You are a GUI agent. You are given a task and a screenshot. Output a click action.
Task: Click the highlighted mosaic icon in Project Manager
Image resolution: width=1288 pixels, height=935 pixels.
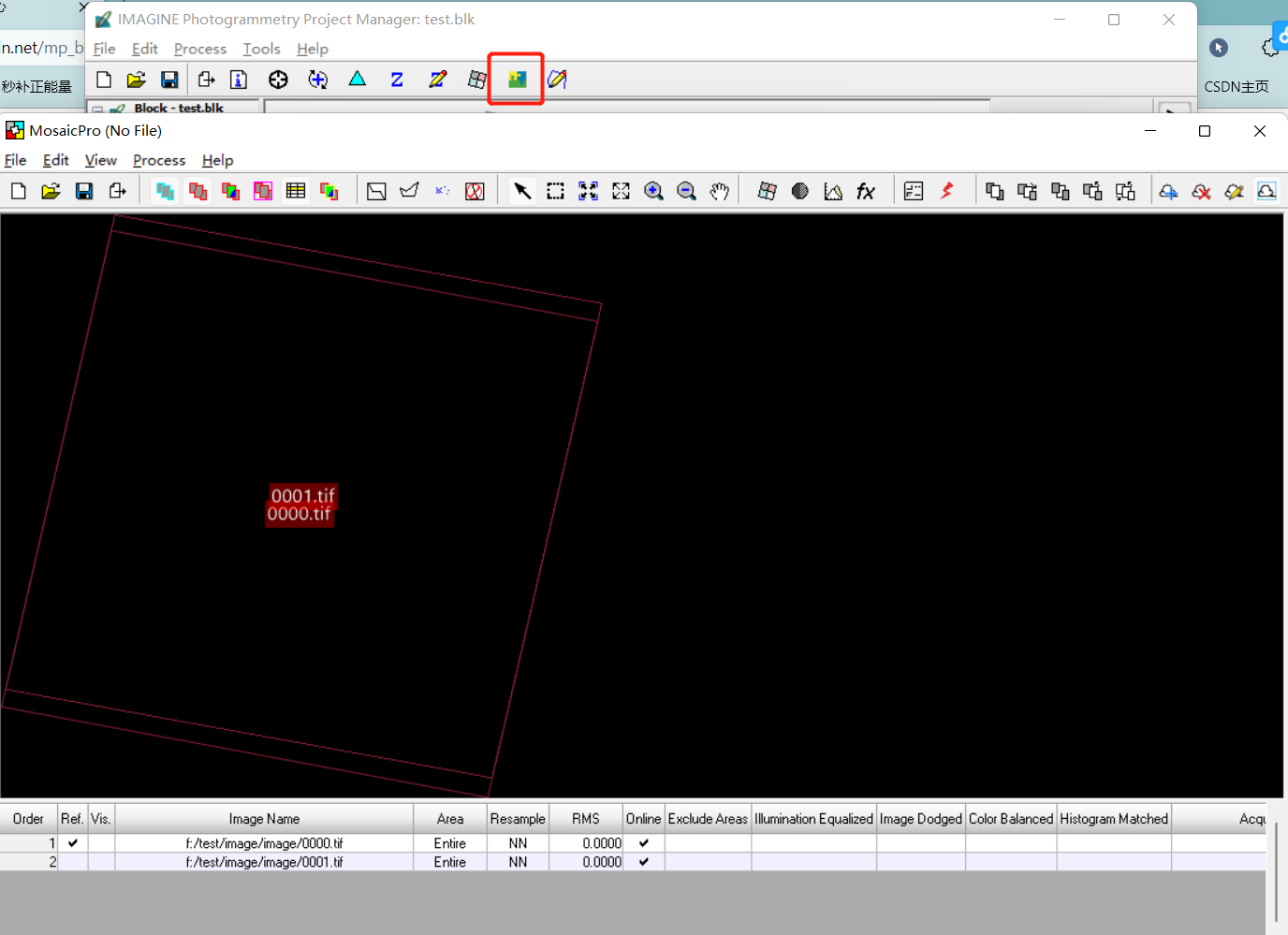click(x=517, y=80)
